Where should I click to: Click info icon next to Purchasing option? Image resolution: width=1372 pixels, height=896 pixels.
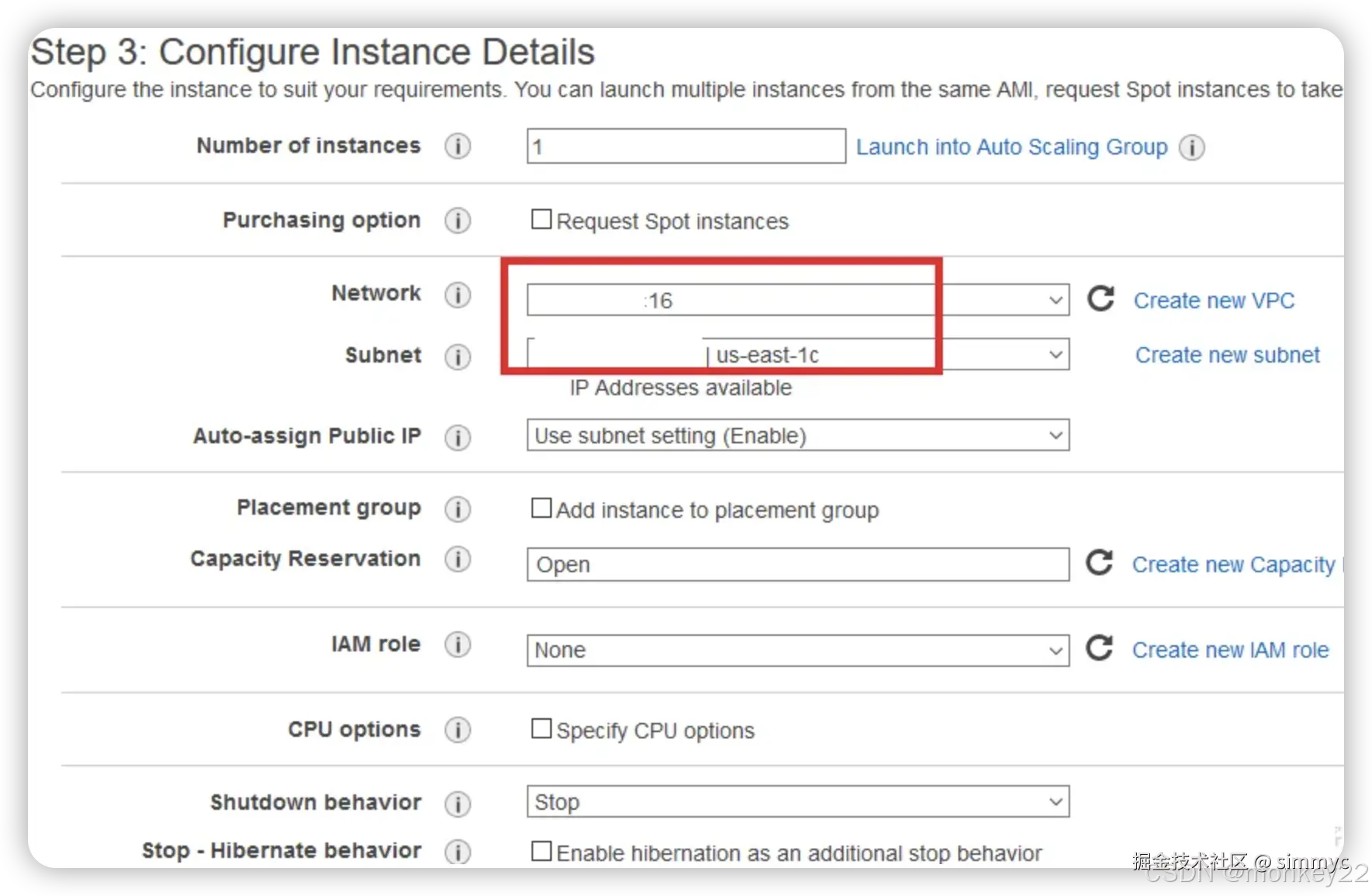458,221
